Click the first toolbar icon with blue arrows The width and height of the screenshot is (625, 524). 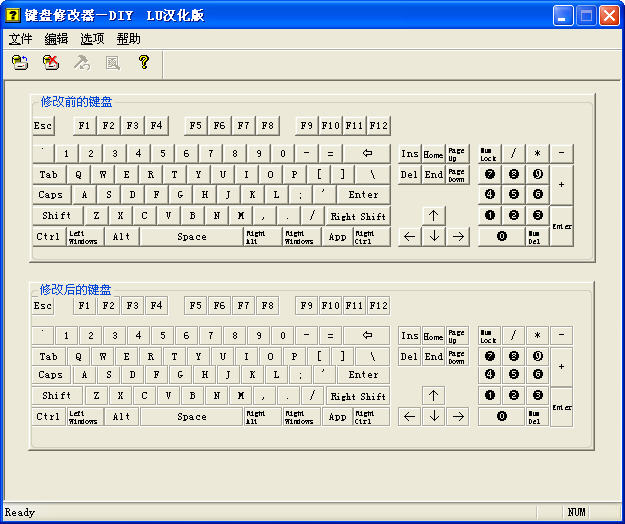pos(20,63)
